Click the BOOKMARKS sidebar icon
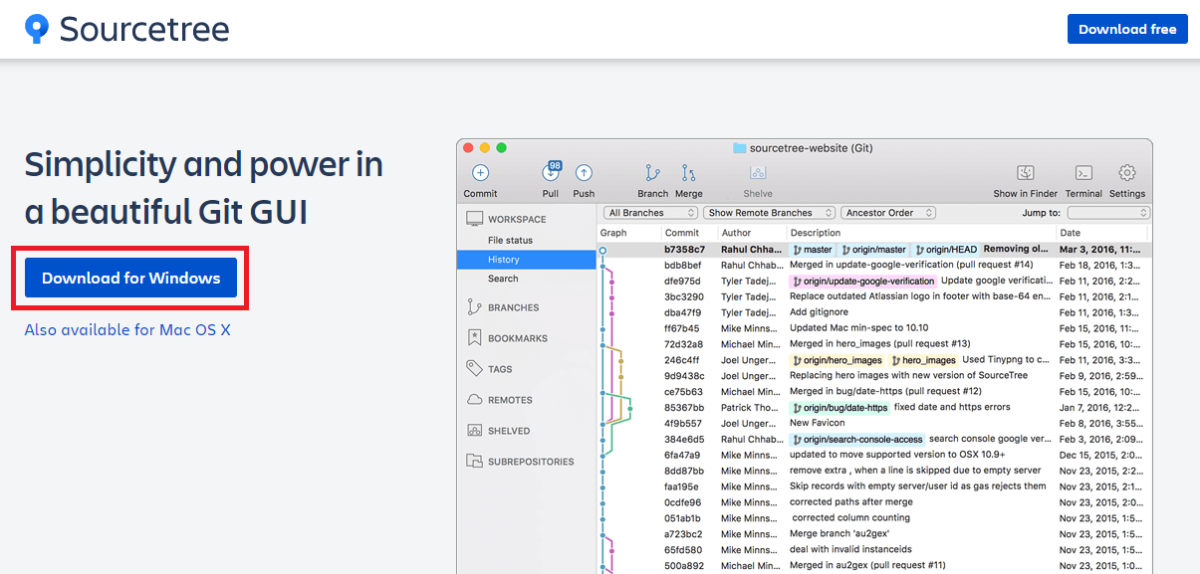The width and height of the screenshot is (1200, 574). (474, 338)
